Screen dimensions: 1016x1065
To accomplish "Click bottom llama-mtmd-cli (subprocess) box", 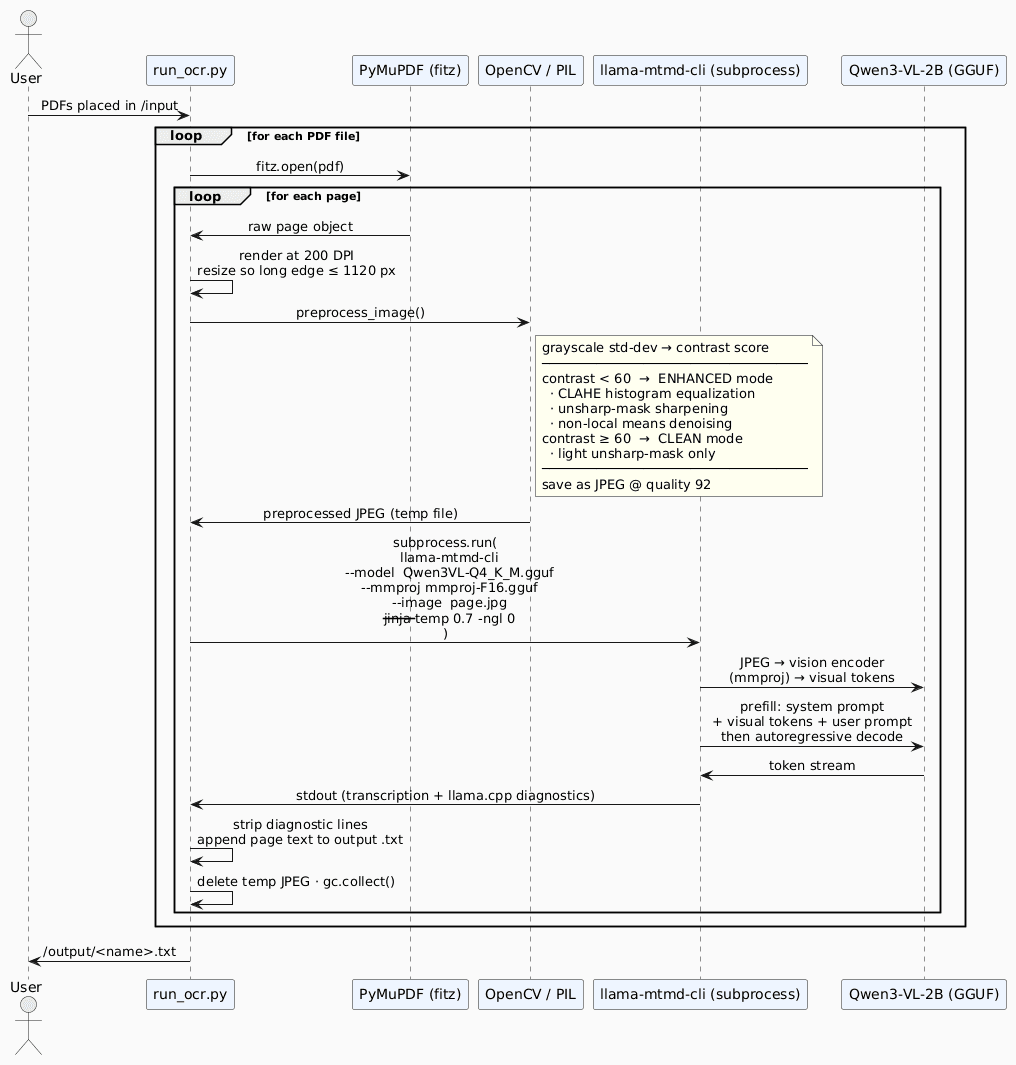I will coord(700,994).
